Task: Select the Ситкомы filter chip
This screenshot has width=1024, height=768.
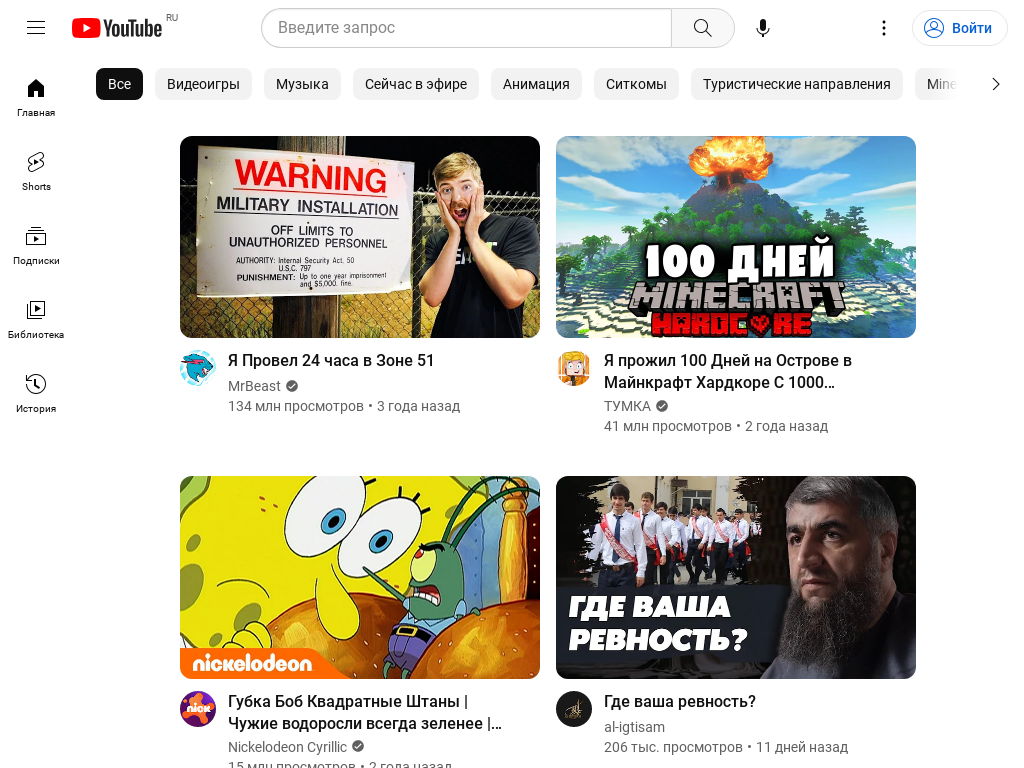Action: pos(636,84)
